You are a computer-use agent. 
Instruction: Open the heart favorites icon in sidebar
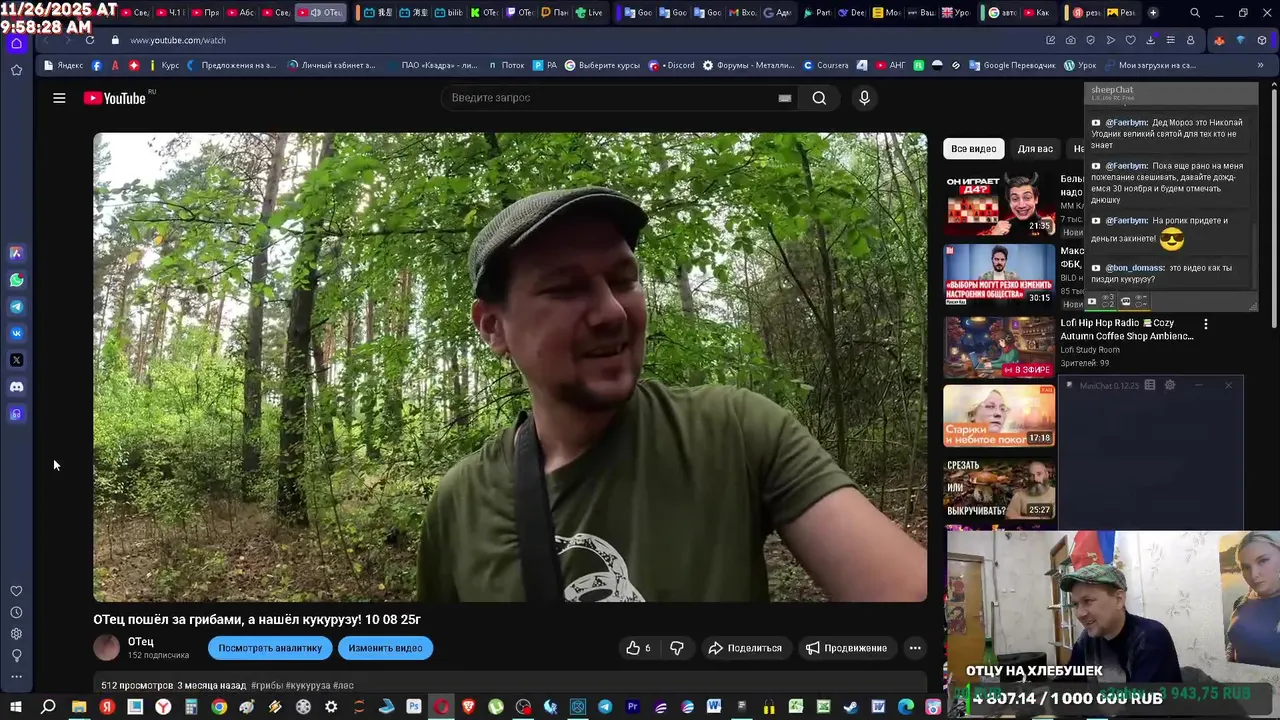point(16,591)
